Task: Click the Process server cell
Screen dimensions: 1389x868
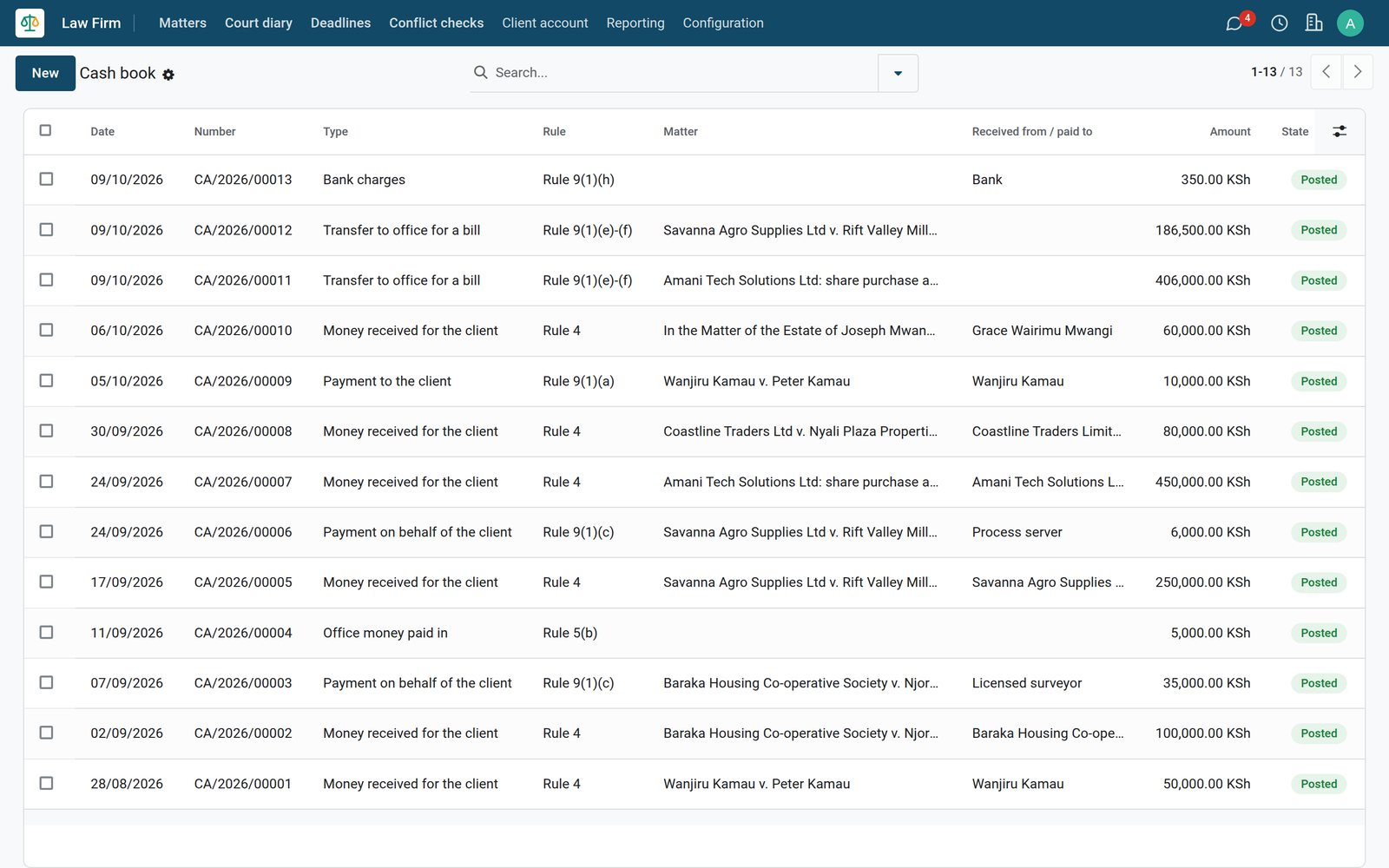Action: tap(1017, 532)
